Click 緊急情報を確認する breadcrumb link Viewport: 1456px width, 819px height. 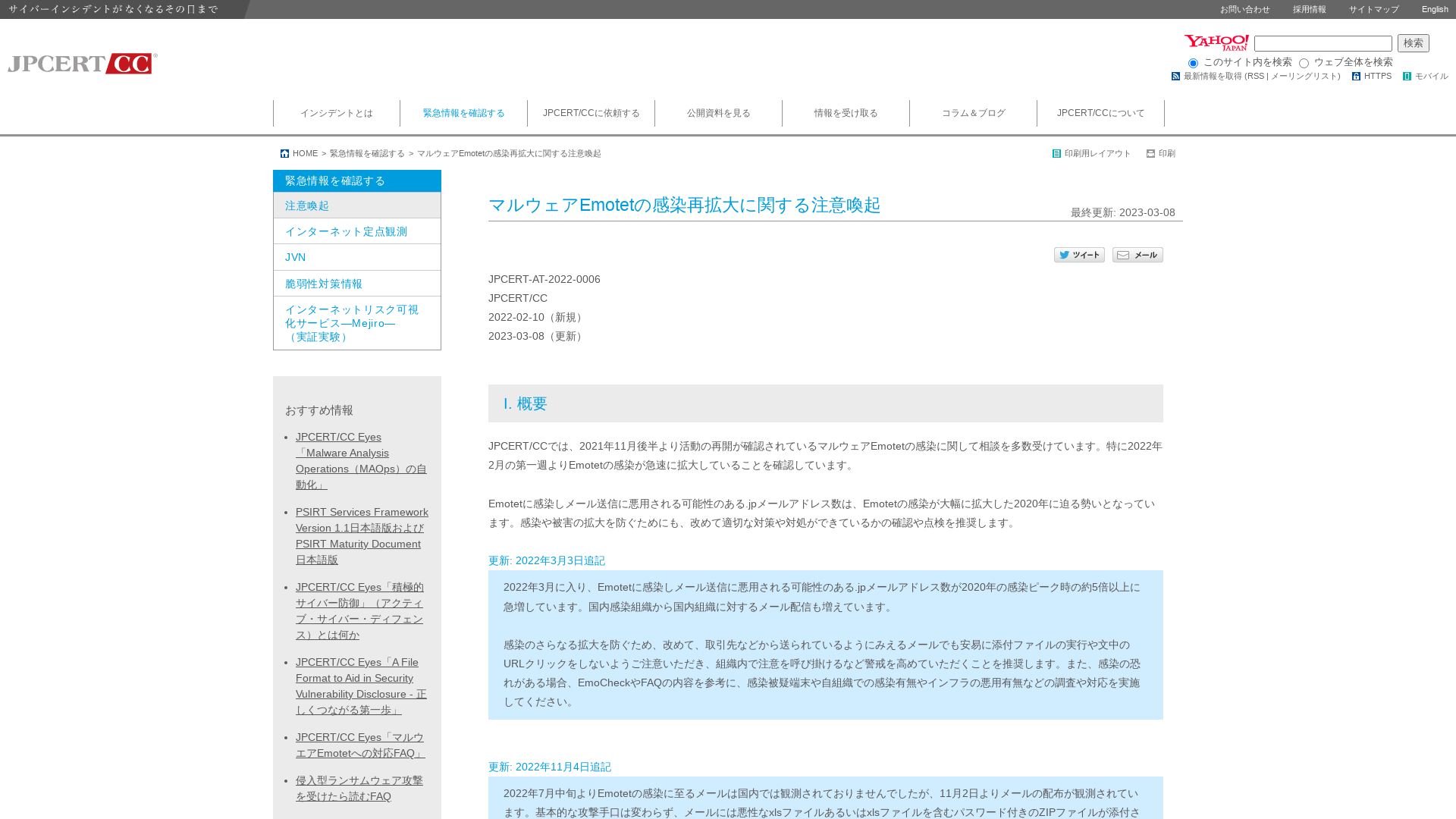tap(367, 154)
